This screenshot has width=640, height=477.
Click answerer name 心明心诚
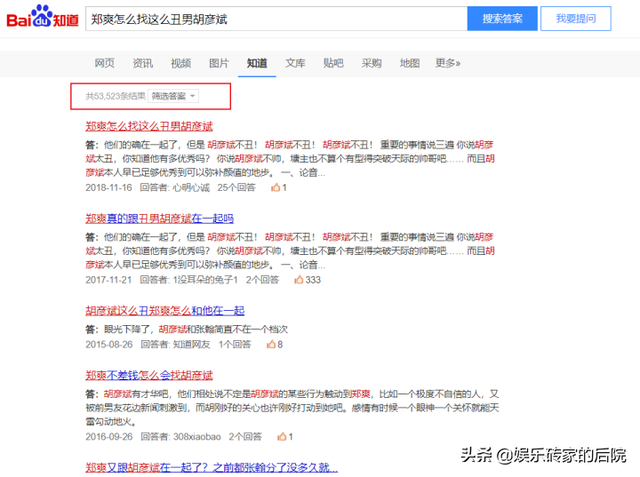[x=191, y=188]
